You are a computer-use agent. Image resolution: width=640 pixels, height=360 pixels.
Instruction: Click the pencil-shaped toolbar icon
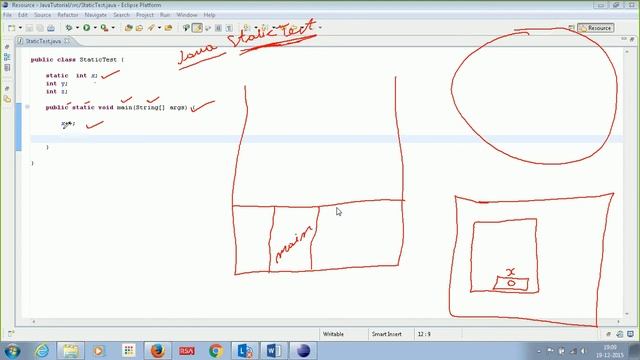coord(151,28)
